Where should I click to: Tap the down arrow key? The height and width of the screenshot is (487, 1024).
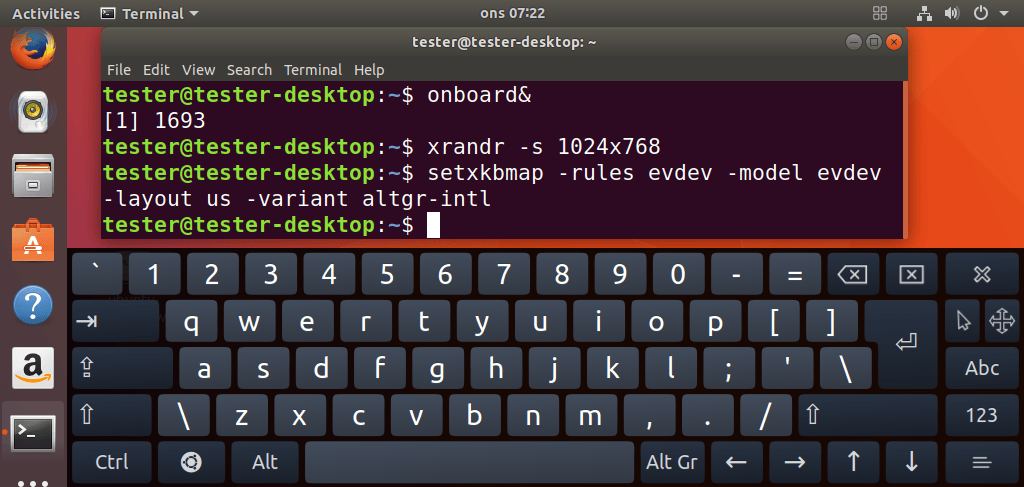point(911,462)
